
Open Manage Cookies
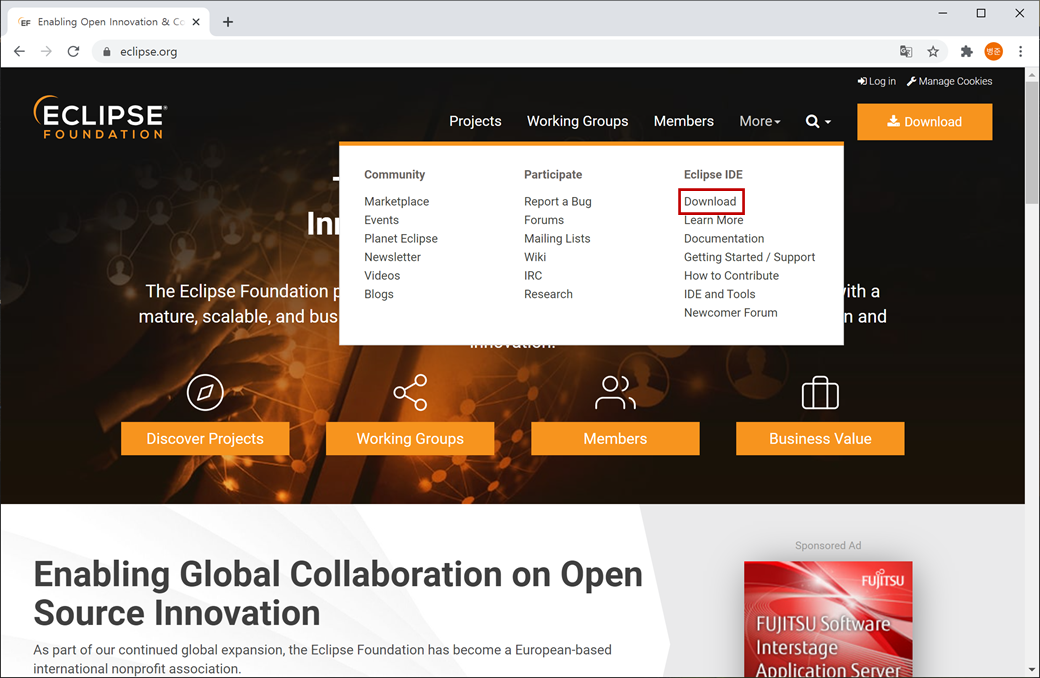click(949, 81)
